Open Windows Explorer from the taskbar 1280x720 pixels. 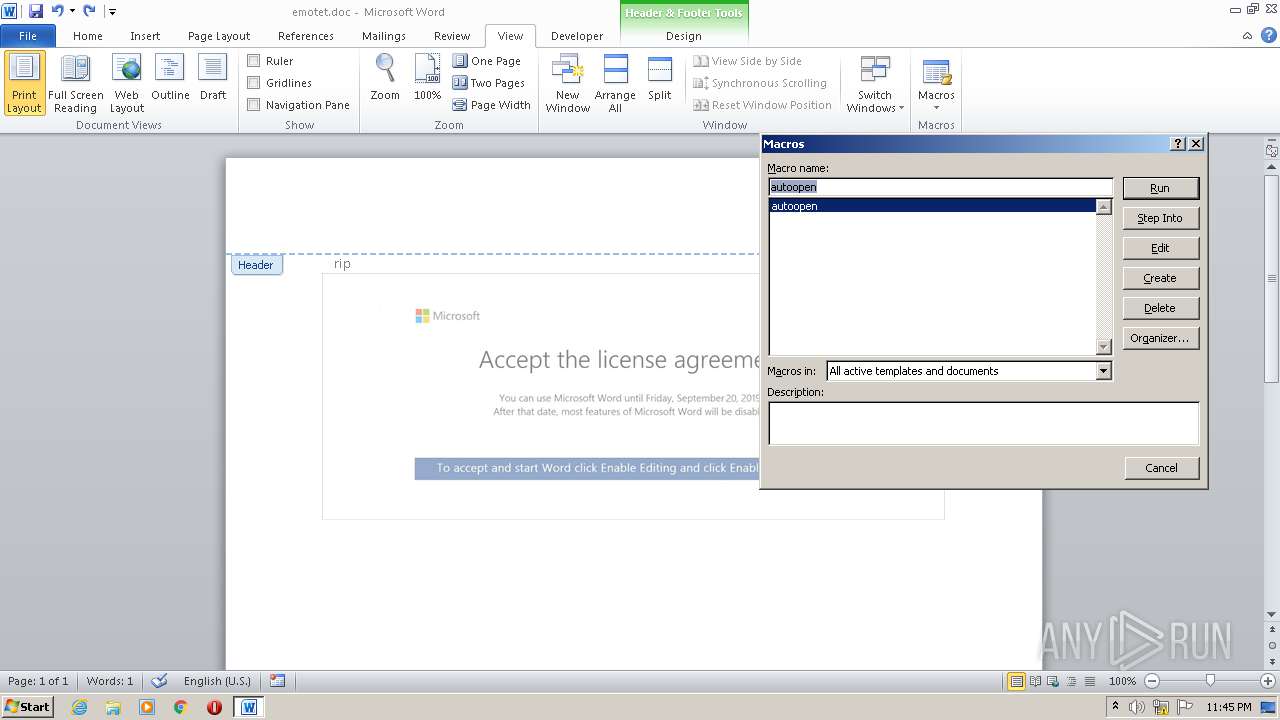point(113,707)
